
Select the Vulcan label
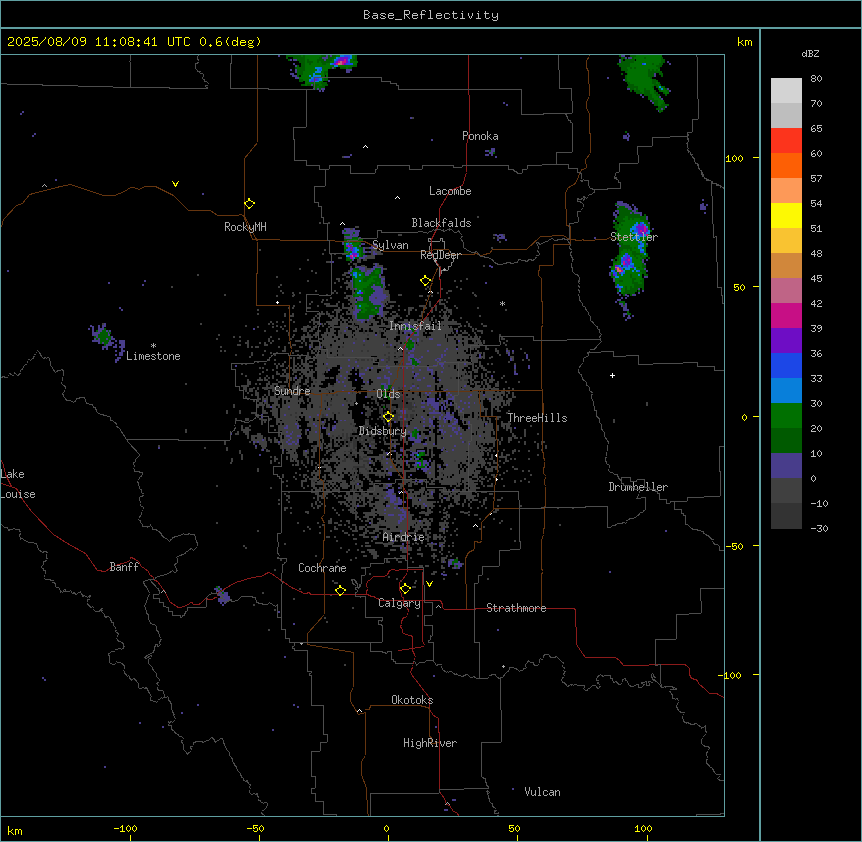coord(542,792)
